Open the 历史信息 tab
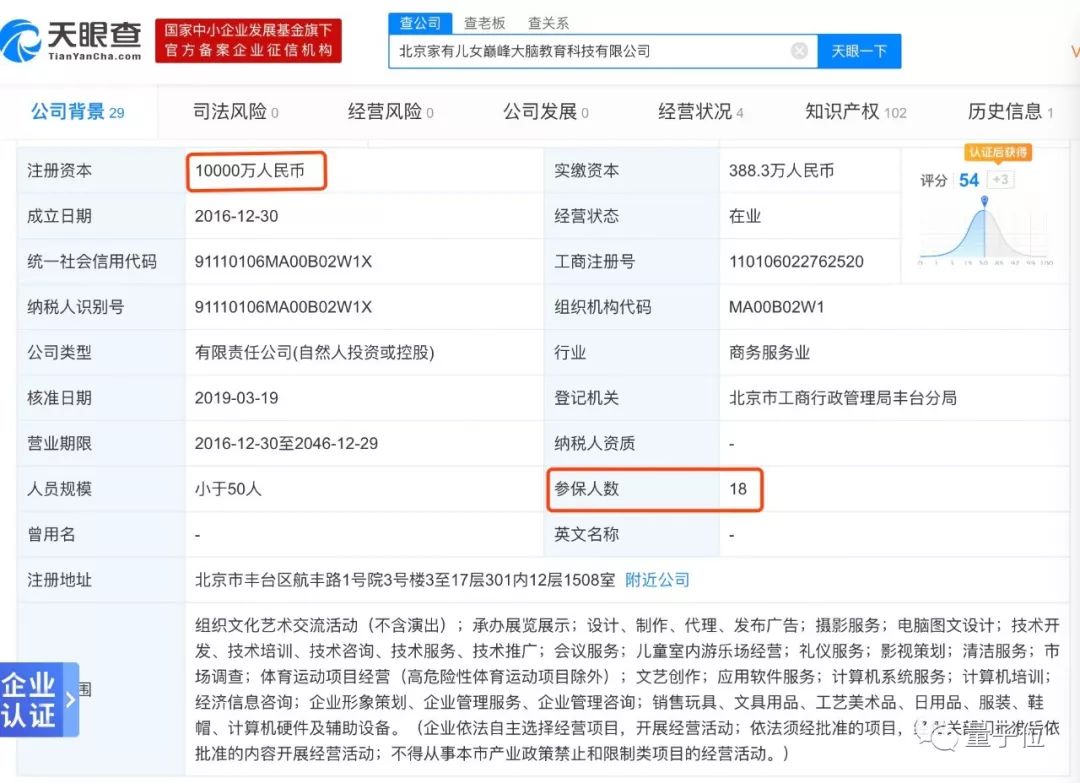1080x783 pixels. pos(1010,112)
